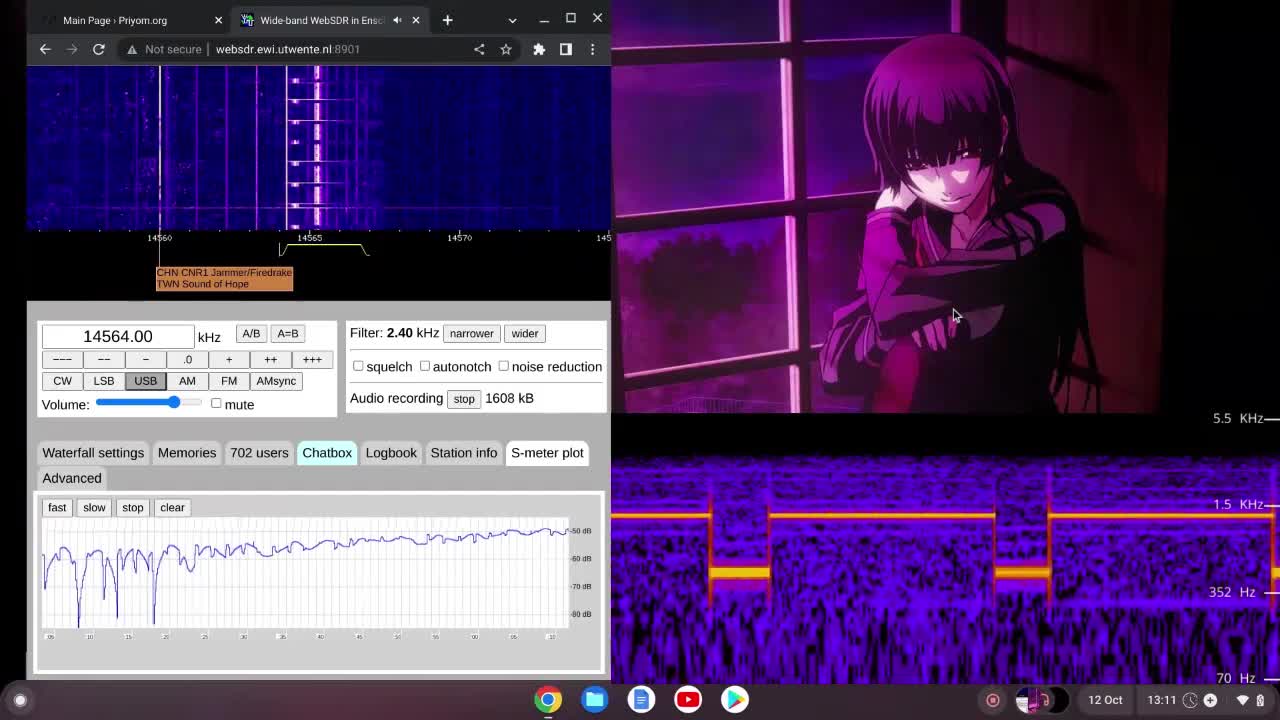Open Google Docs from the shelf
Screen dimensions: 1280x720
pyautogui.click(x=641, y=700)
